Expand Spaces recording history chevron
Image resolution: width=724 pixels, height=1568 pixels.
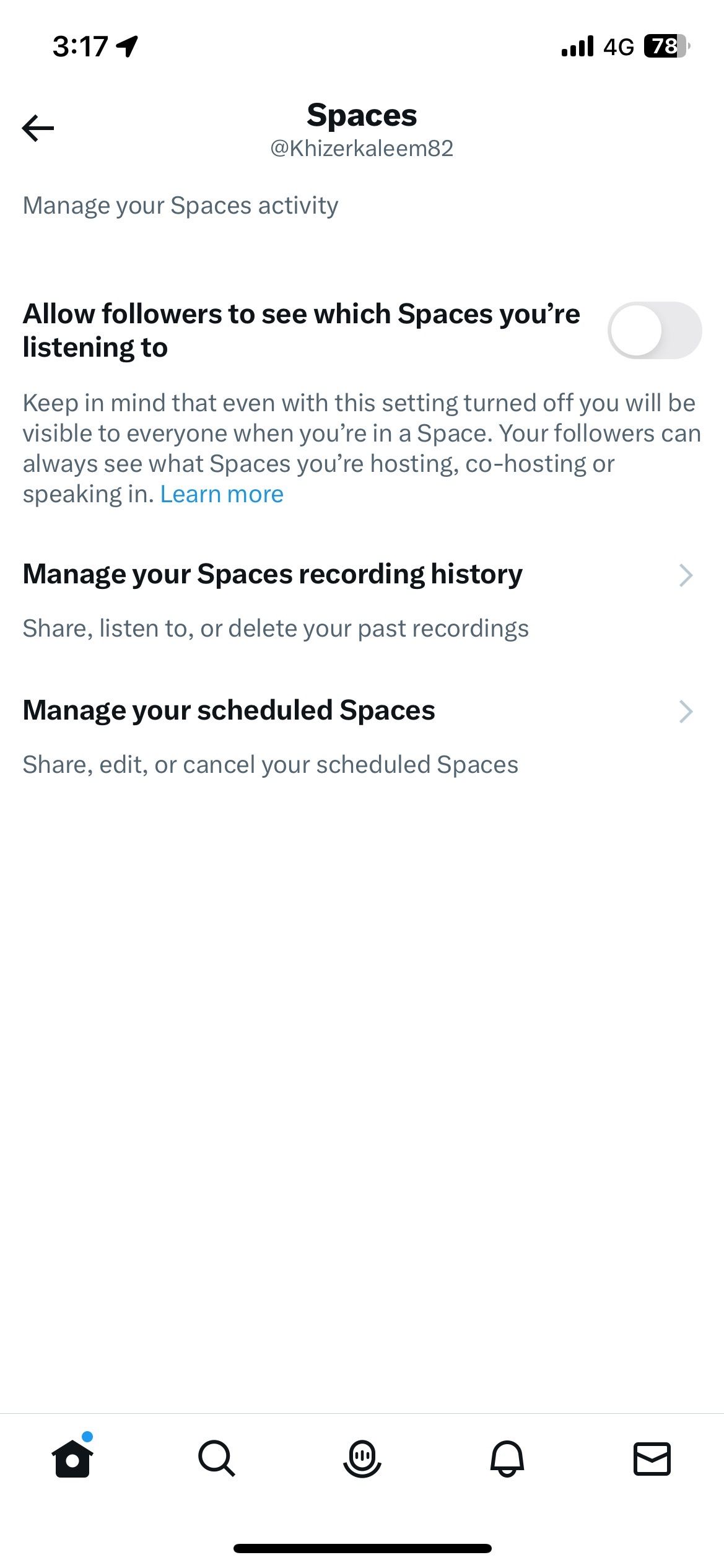(685, 575)
